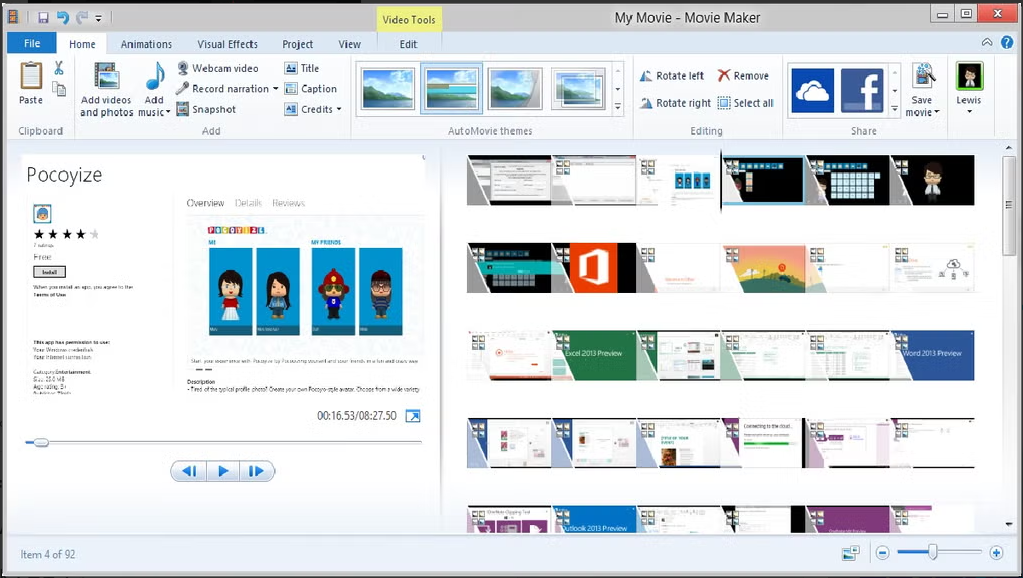Open the Lewis account avatar
The image size is (1023, 578).
click(x=969, y=76)
